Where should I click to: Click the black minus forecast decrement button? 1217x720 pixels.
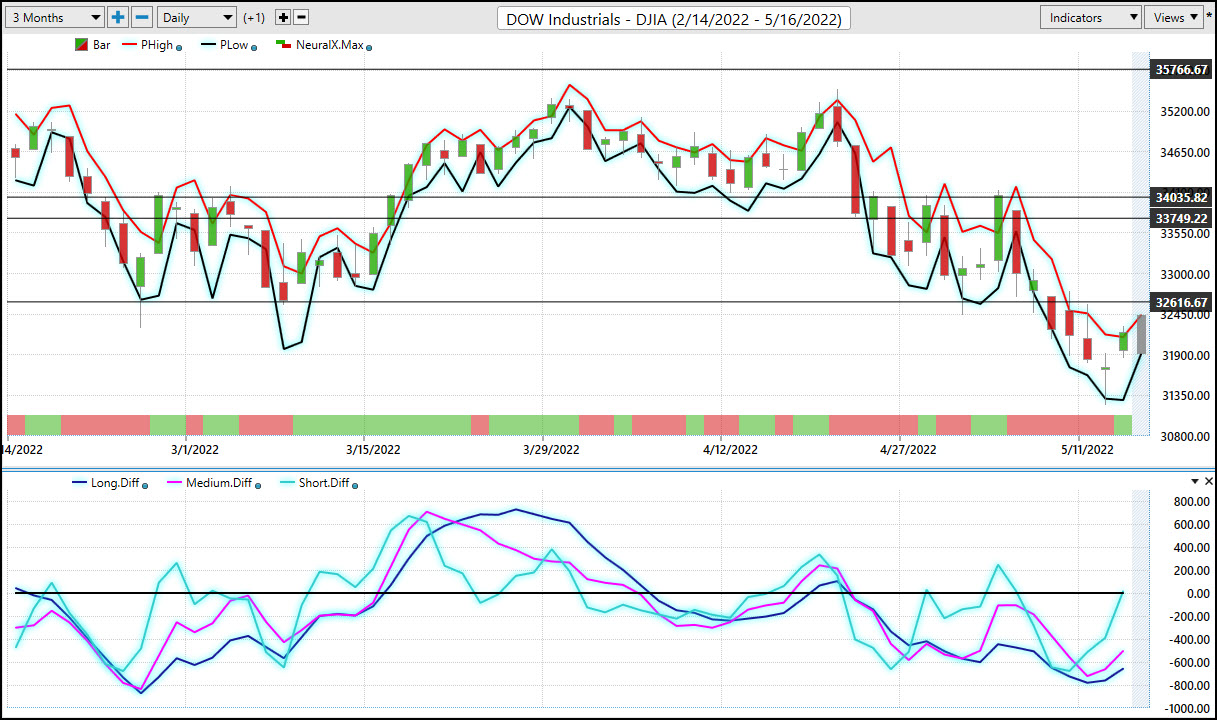coord(302,17)
